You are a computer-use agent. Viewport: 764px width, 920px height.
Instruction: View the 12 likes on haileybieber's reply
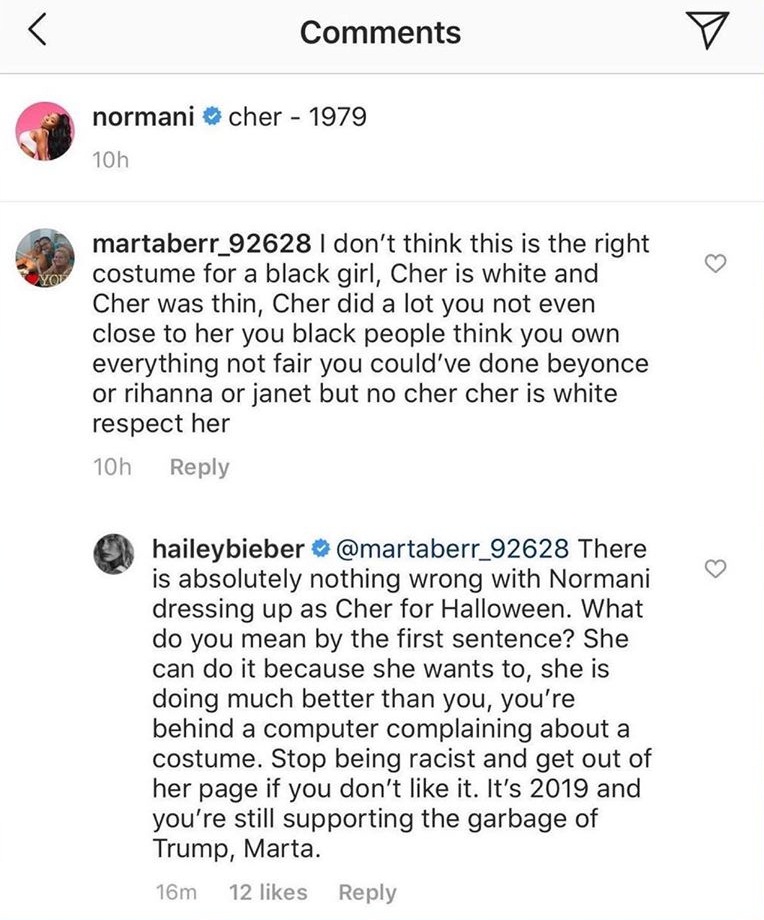point(268,892)
